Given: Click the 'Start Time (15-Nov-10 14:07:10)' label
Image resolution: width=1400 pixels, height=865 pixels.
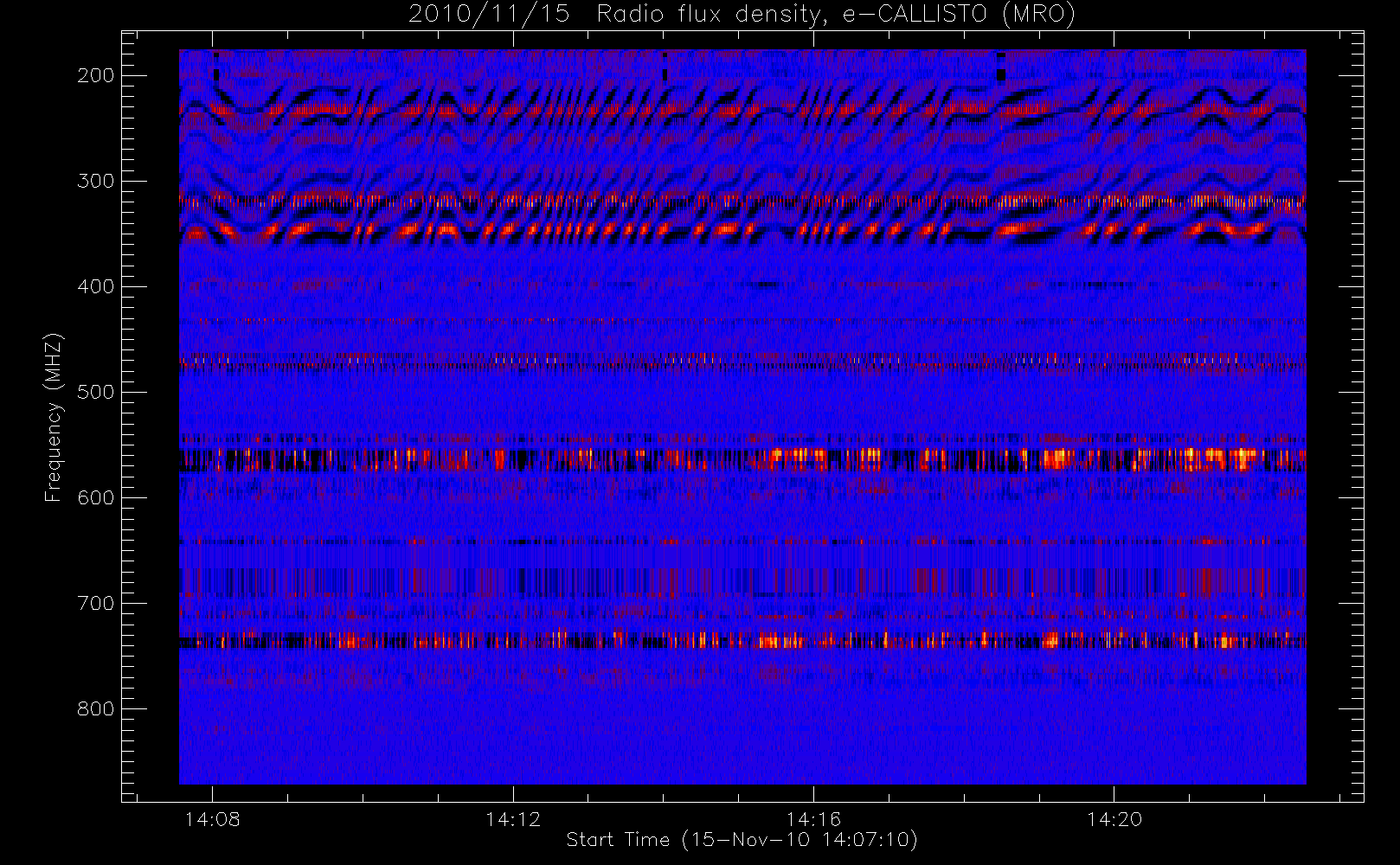Looking at the screenshot, I should pyautogui.click(x=742, y=840).
